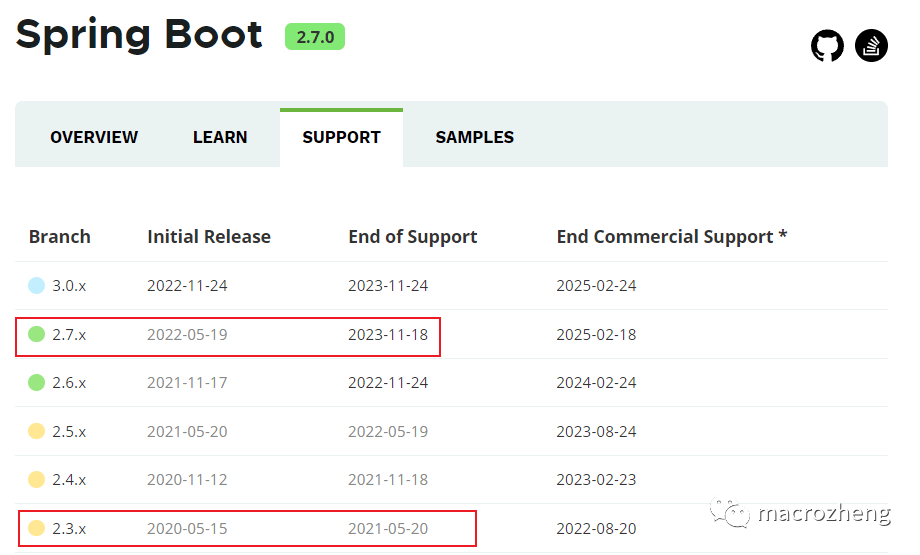920x555 pixels.
Task: Click the End Commercial Support column header
Action: (672, 237)
